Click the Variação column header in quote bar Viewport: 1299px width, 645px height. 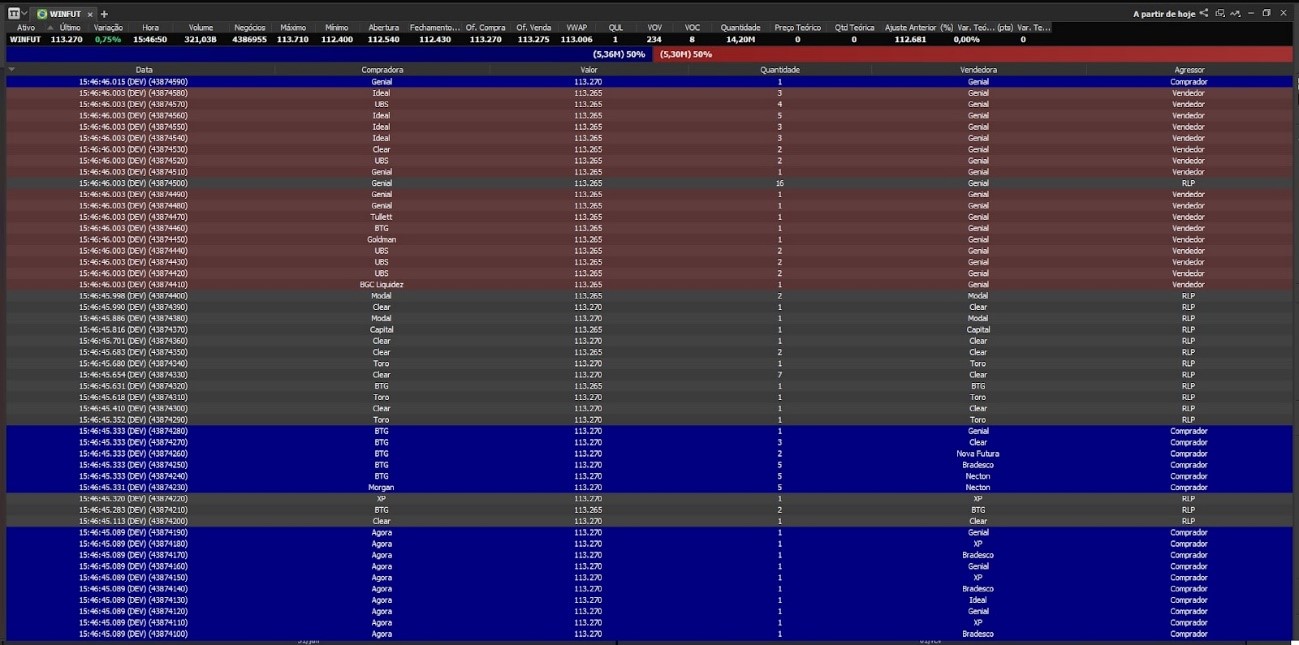[x=108, y=28]
